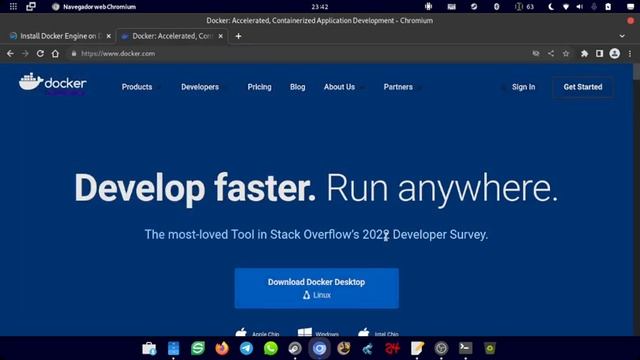Click the Steam tray icon in top bar
Viewport: 640px width, 360px height.
point(473,7)
